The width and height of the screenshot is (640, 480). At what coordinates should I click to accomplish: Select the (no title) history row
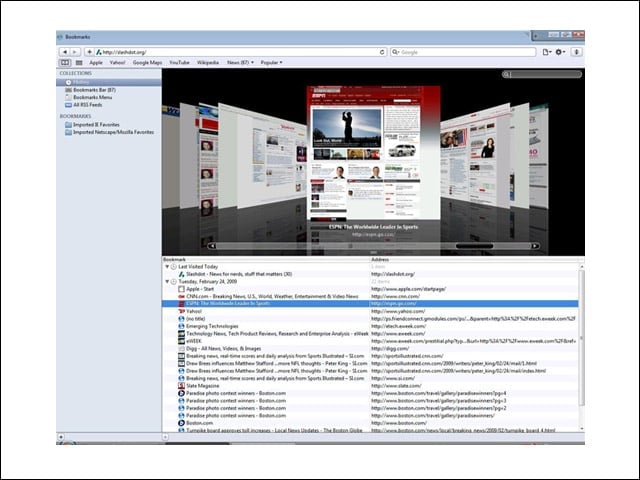370,319
